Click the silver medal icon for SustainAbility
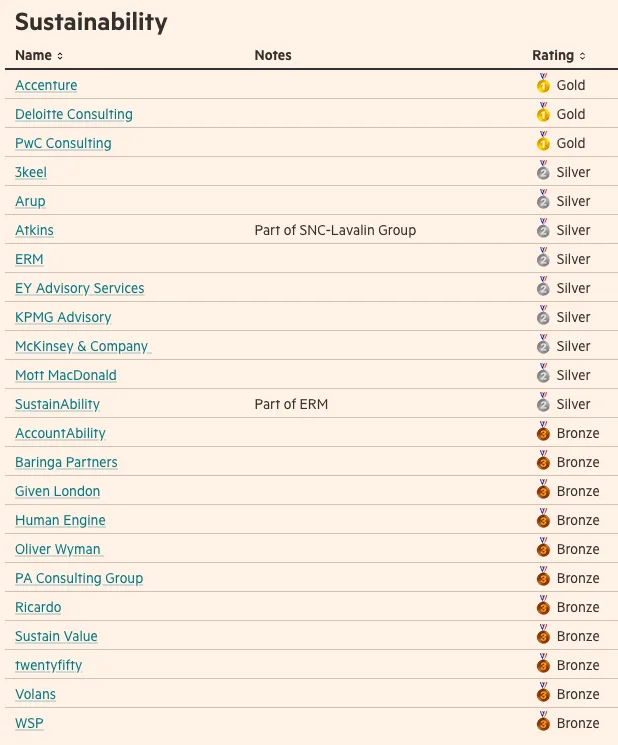This screenshot has width=618, height=745. tap(543, 402)
